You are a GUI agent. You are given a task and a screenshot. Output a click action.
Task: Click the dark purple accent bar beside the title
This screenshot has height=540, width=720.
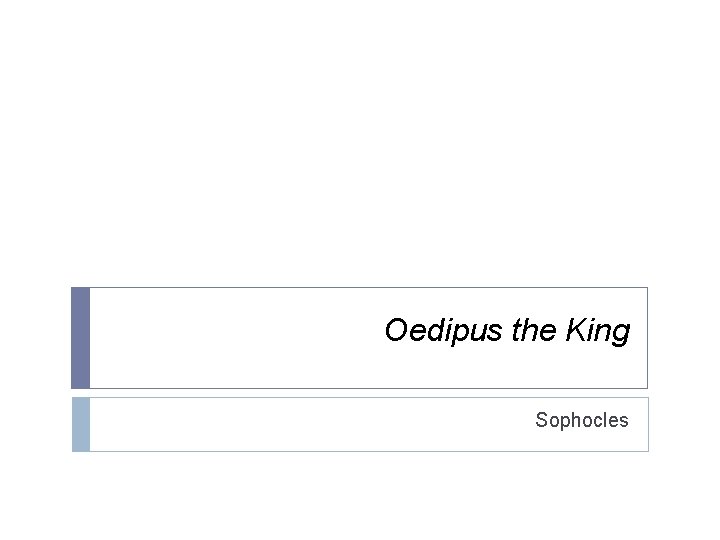point(80,338)
